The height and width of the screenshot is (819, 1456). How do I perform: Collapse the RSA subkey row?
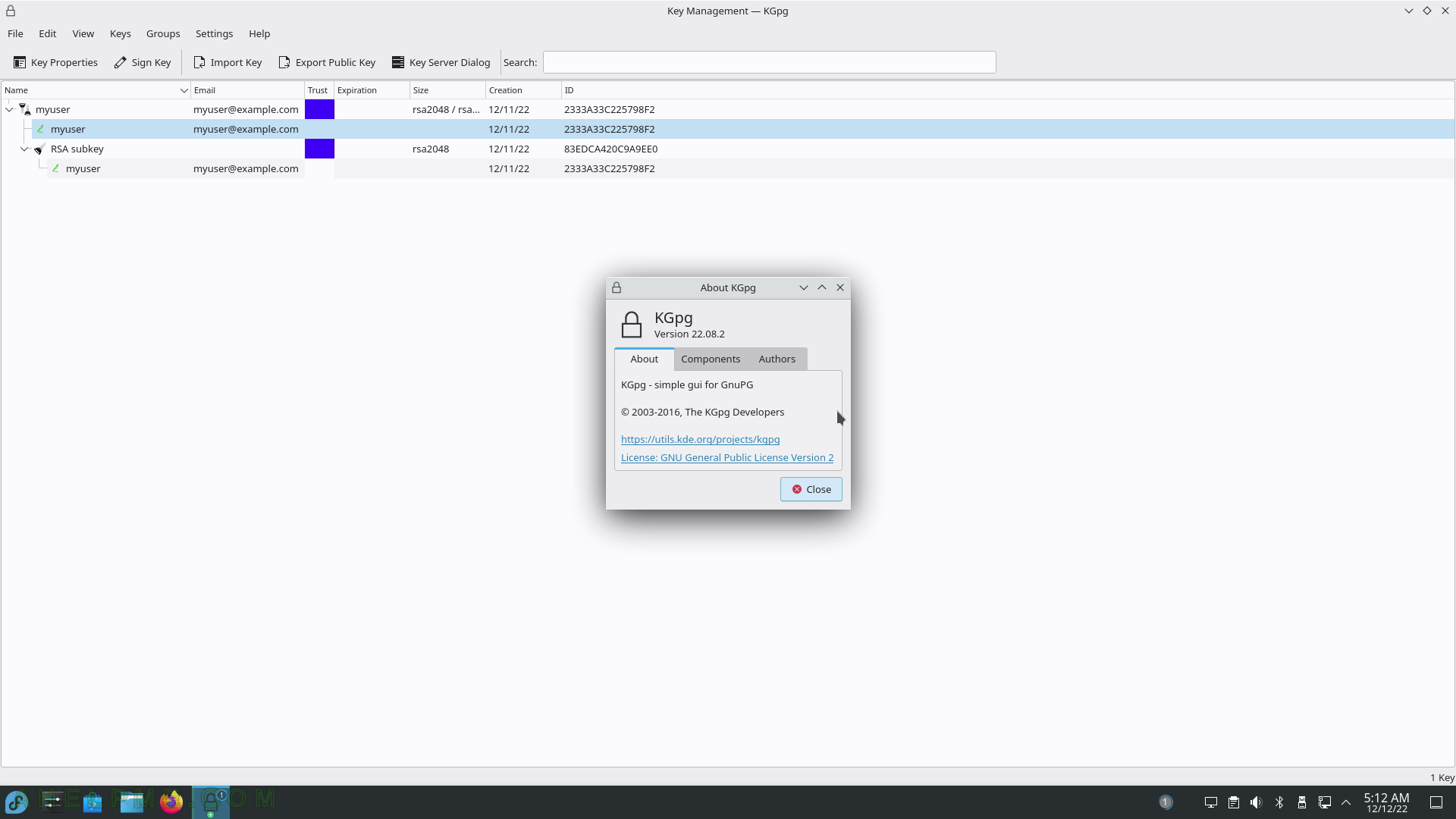point(25,149)
